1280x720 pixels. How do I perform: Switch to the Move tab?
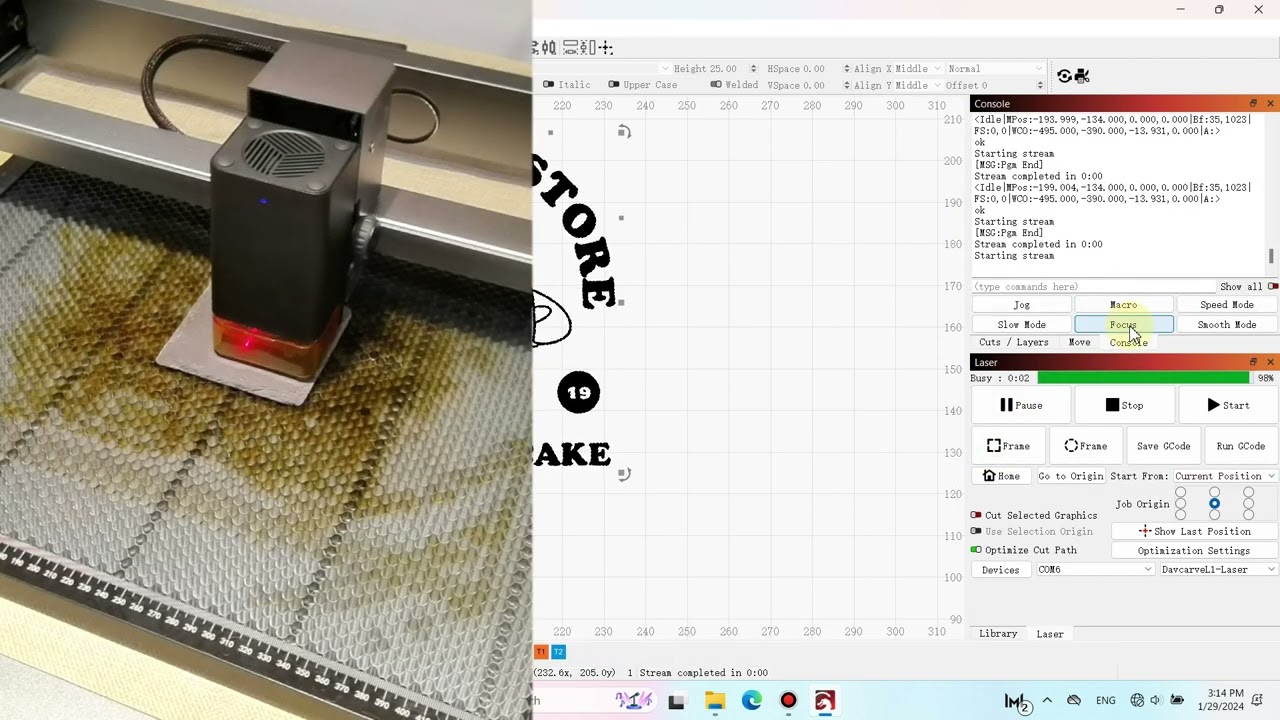point(1079,342)
